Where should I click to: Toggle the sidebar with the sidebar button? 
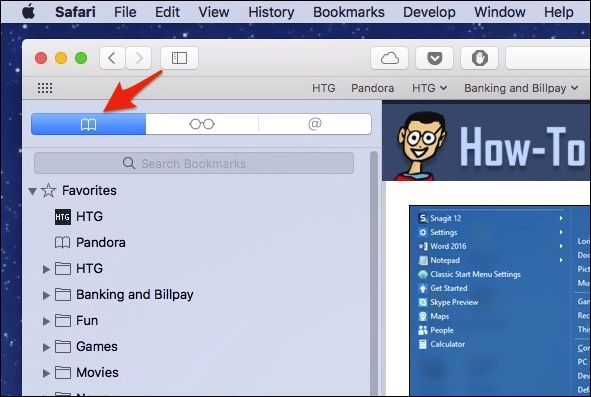[179, 58]
